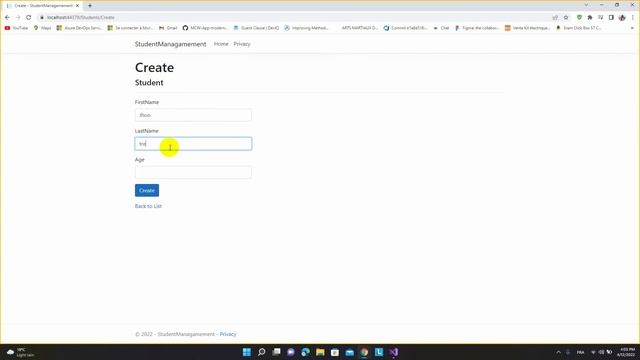Open the tab search dropdown chevron
Viewport: 640px width, 360px height.
pos(586,5)
